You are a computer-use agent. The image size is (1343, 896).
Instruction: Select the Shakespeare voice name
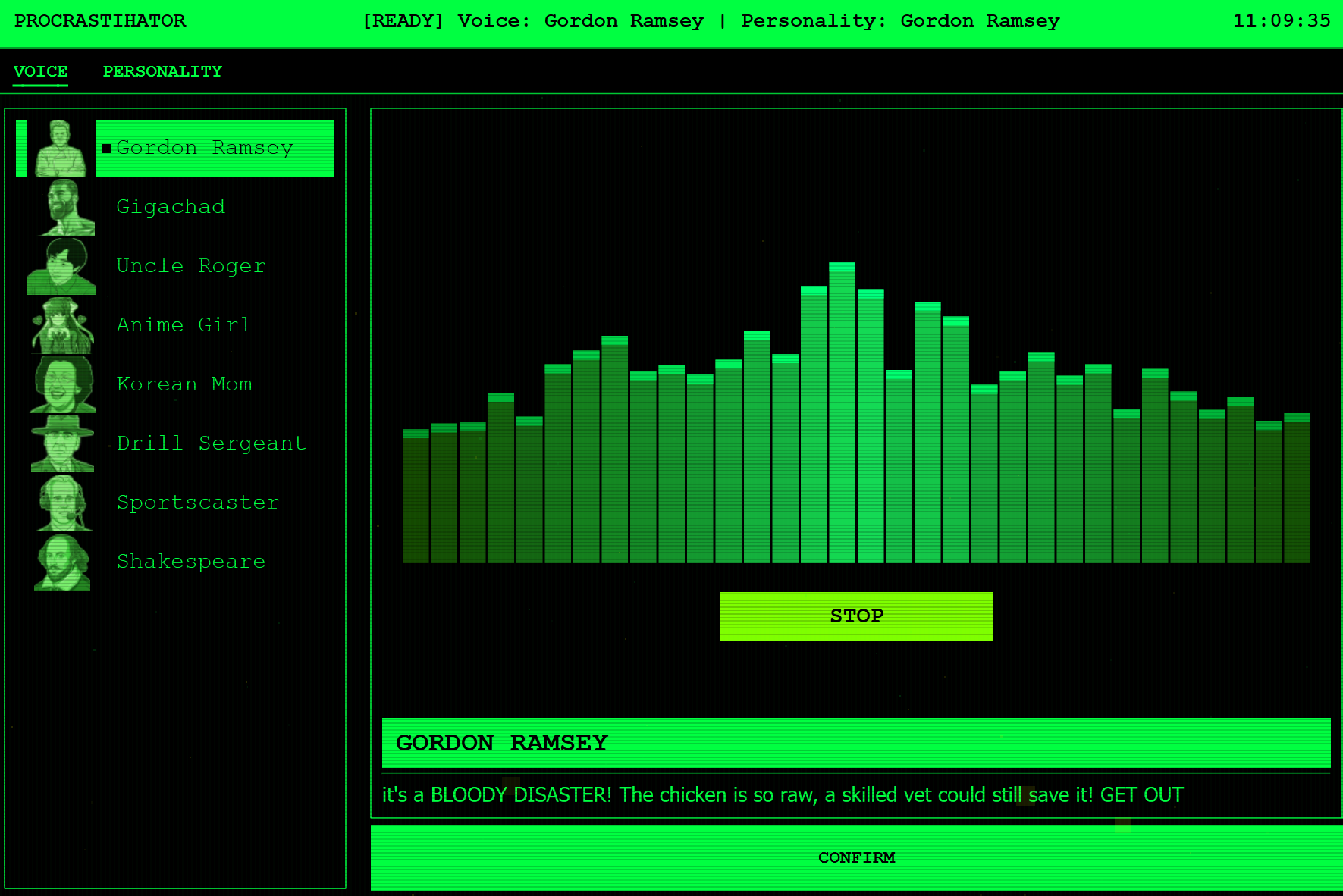pos(191,562)
